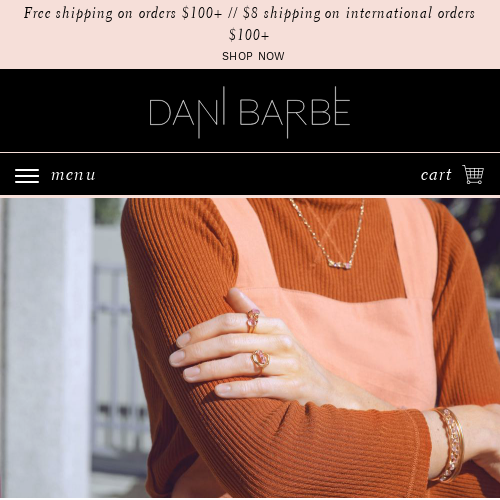Image resolution: width=500 pixels, height=500 pixels.
Task: Click the "$100+" line in the banner
Action: pyautogui.click(x=249, y=35)
